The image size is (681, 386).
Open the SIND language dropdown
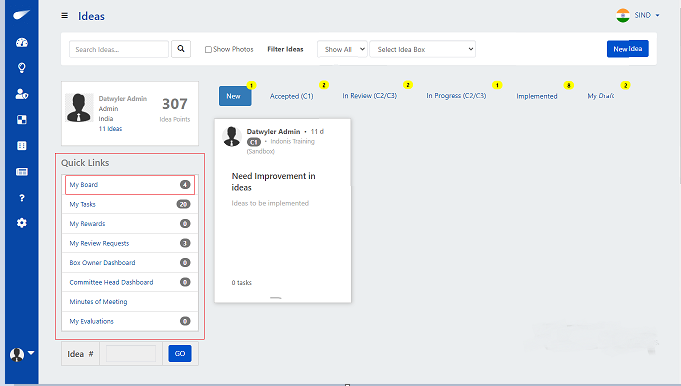click(647, 15)
